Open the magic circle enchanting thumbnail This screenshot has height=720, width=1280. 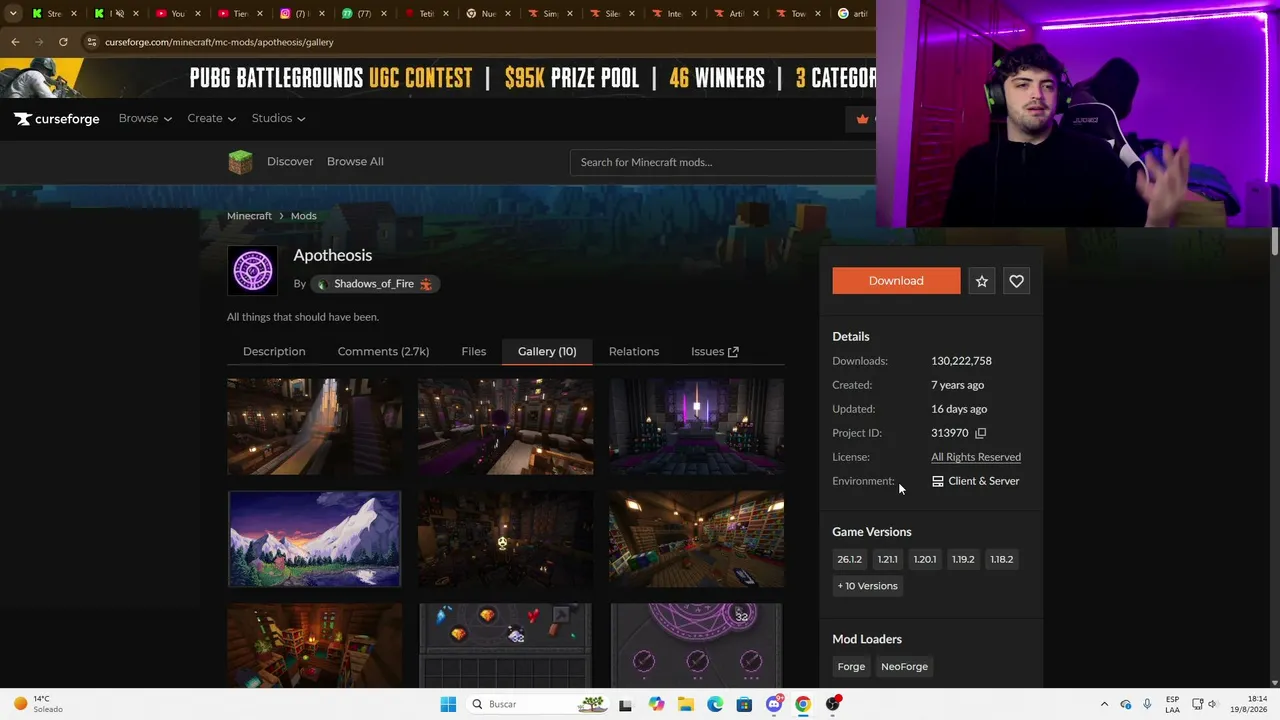point(697,645)
